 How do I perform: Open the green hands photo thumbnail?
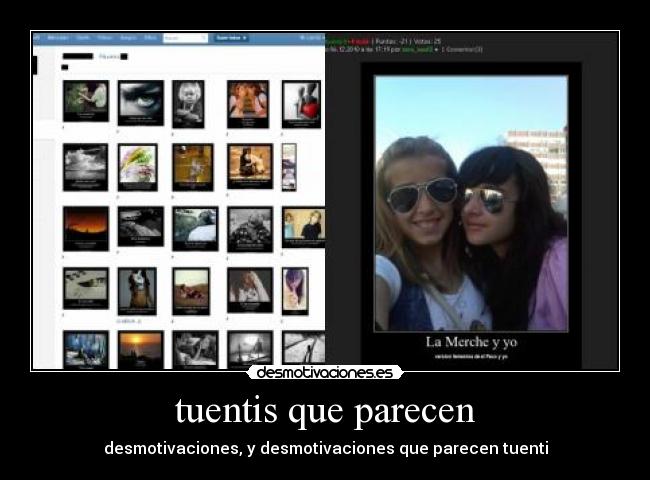pos(86,101)
